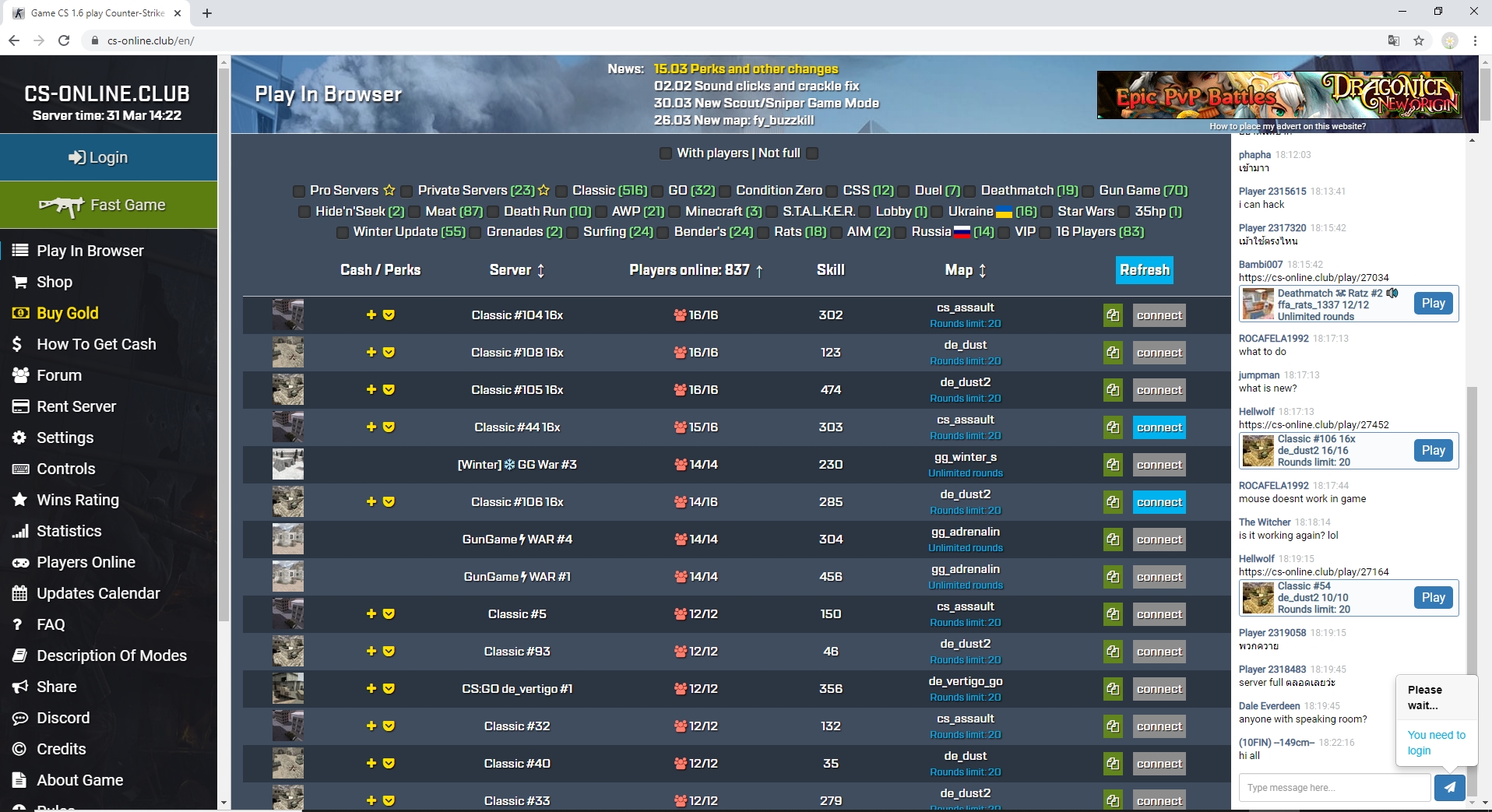This screenshot has height=812, width=1492.
Task: Open map thumbnail of Classic #104 16x
Action: point(288,315)
